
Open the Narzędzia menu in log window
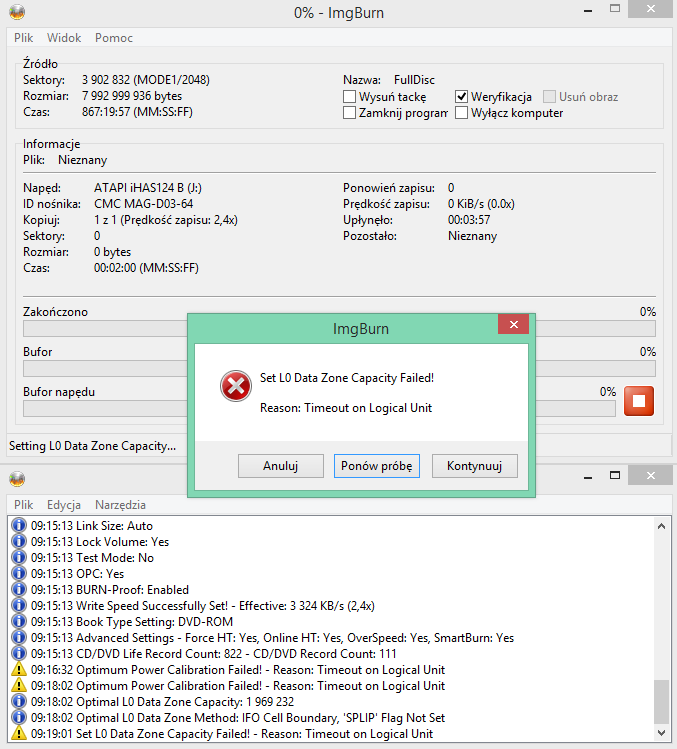pyautogui.click(x=120, y=505)
